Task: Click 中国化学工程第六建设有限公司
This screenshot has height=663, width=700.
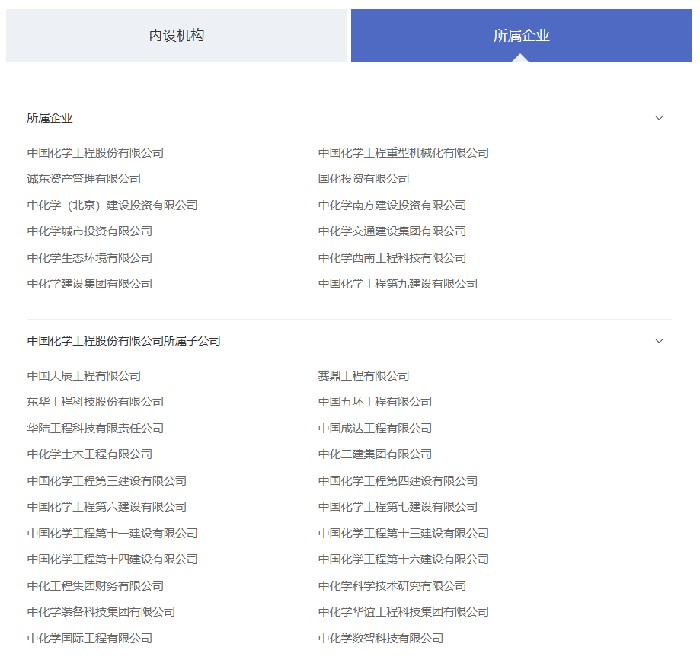Action: 106,507
